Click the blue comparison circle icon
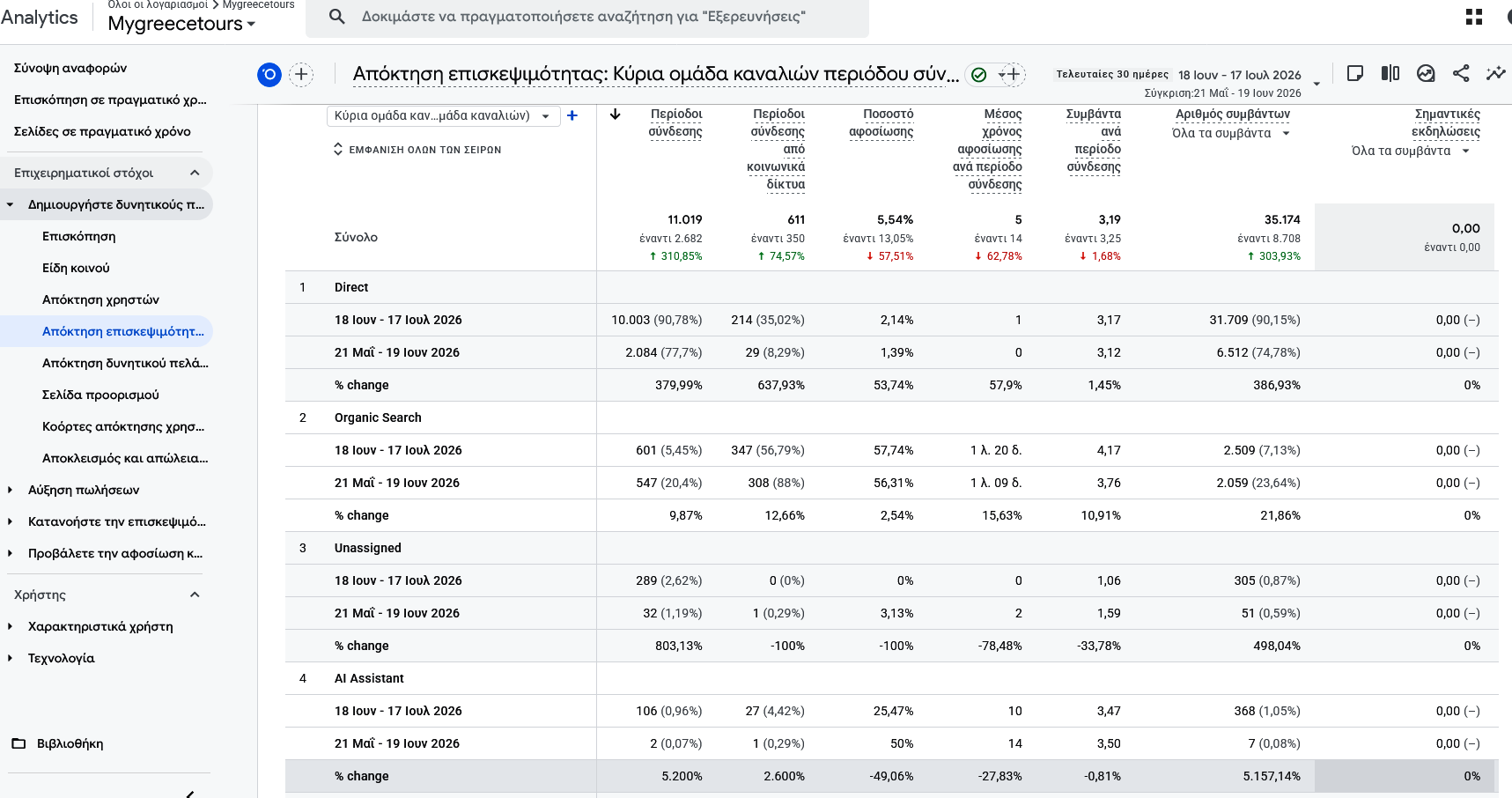The width and height of the screenshot is (1512, 798). (269, 75)
